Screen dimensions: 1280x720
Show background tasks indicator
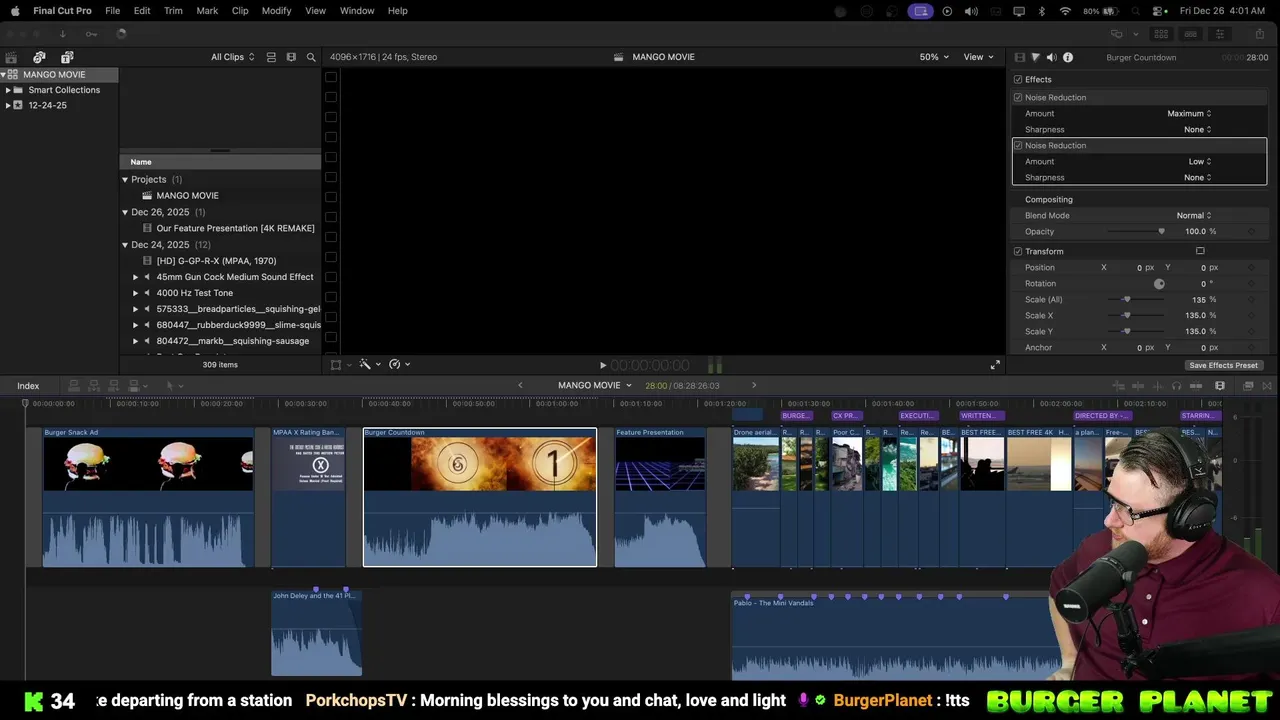(x=121, y=33)
